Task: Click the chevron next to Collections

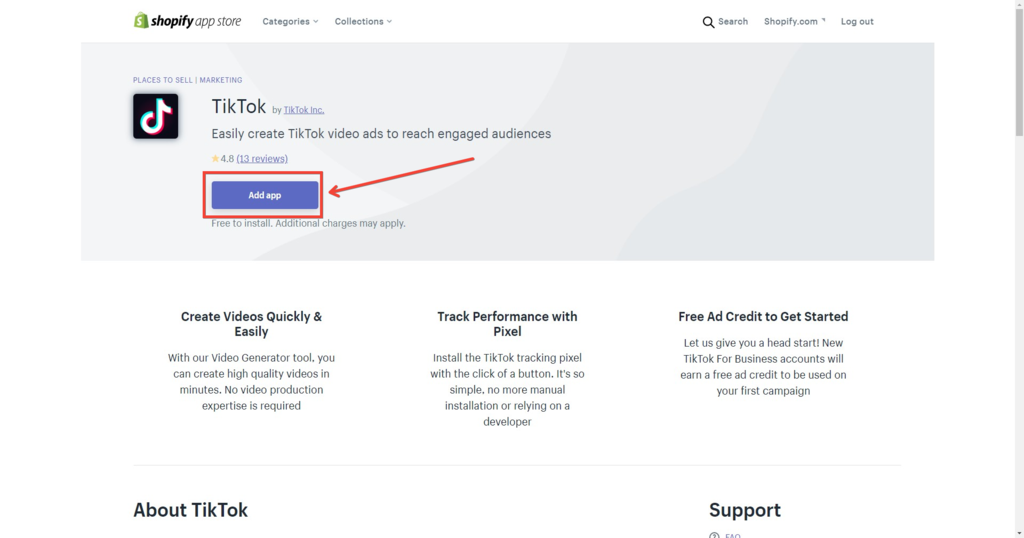Action: pyautogui.click(x=389, y=21)
